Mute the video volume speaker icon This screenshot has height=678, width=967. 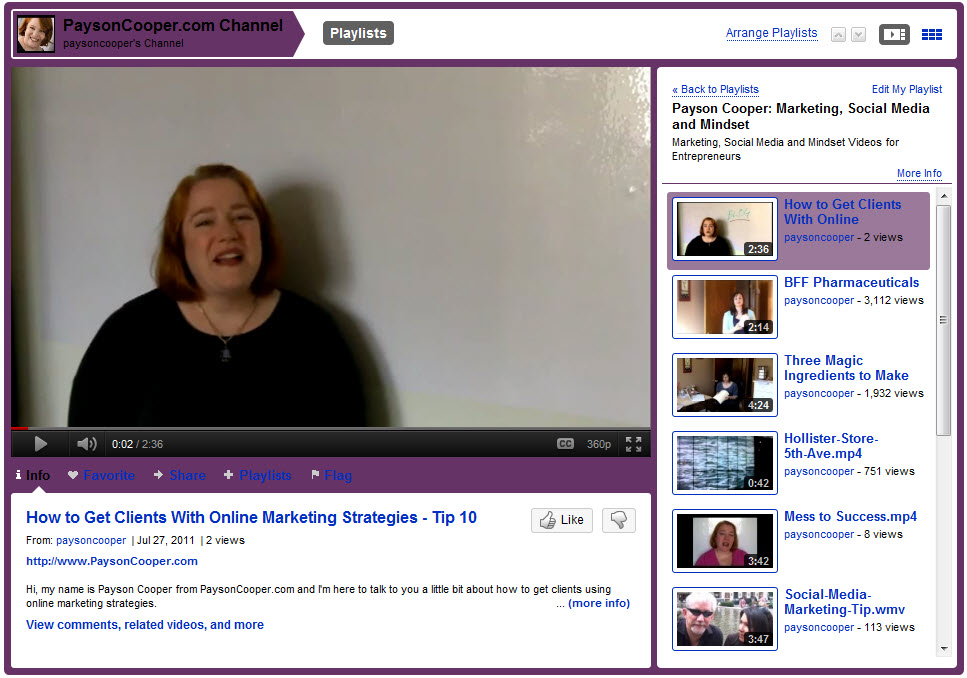(x=86, y=444)
